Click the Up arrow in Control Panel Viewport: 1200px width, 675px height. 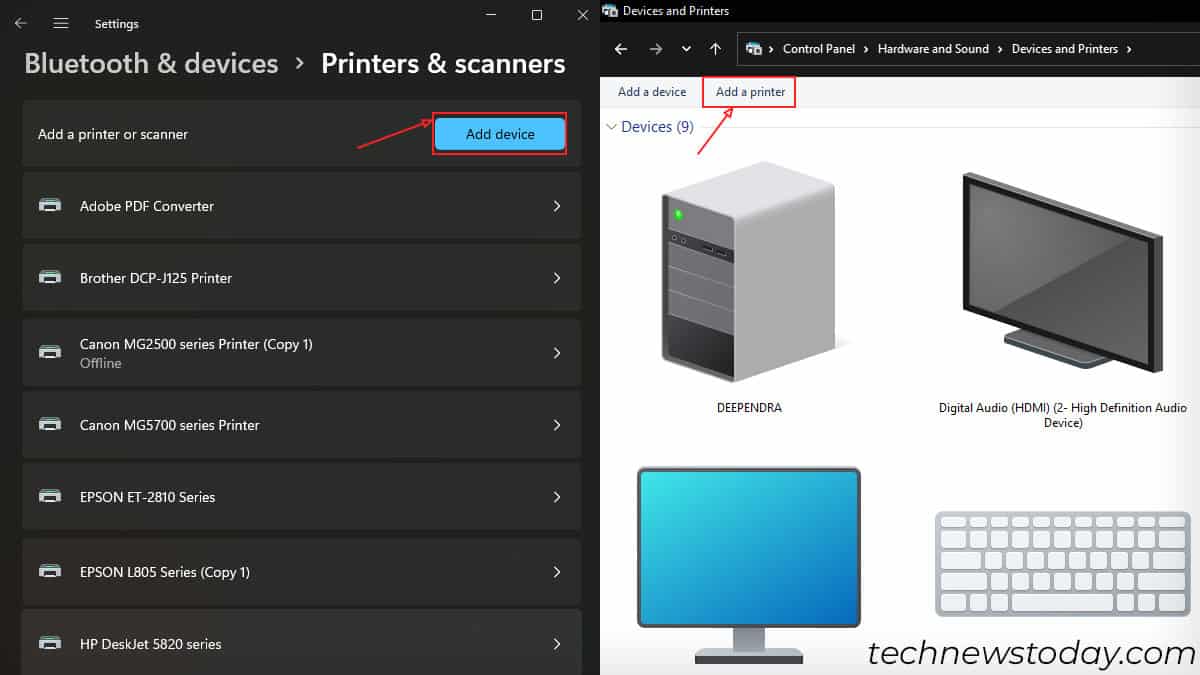[715, 49]
